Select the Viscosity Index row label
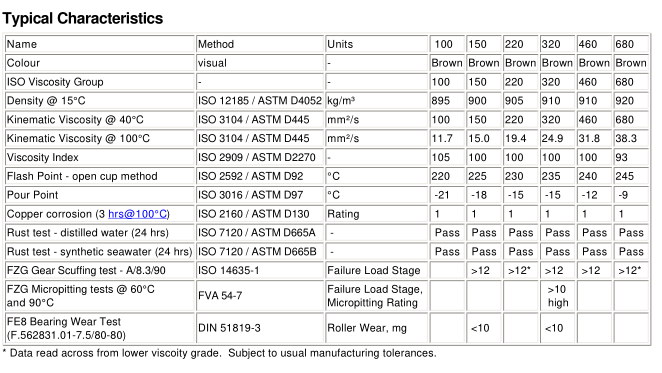Screen dimensions: 662x373 click(x=100, y=157)
